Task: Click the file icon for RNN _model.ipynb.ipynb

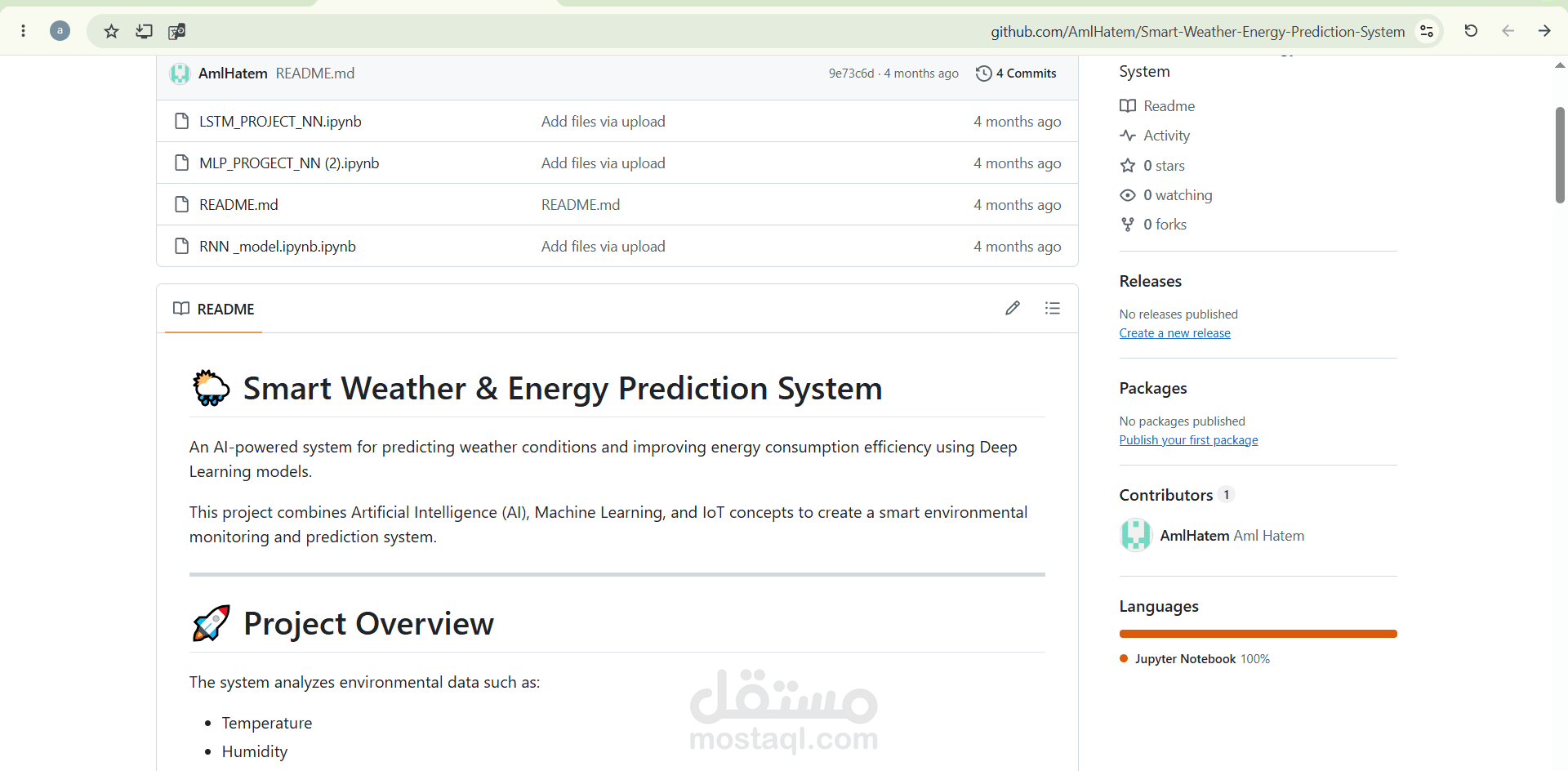Action: (182, 246)
